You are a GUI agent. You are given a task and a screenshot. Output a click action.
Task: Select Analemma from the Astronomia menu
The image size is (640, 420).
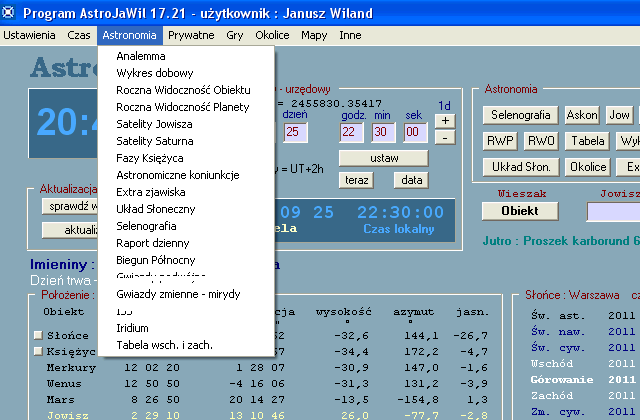click(x=186, y=56)
